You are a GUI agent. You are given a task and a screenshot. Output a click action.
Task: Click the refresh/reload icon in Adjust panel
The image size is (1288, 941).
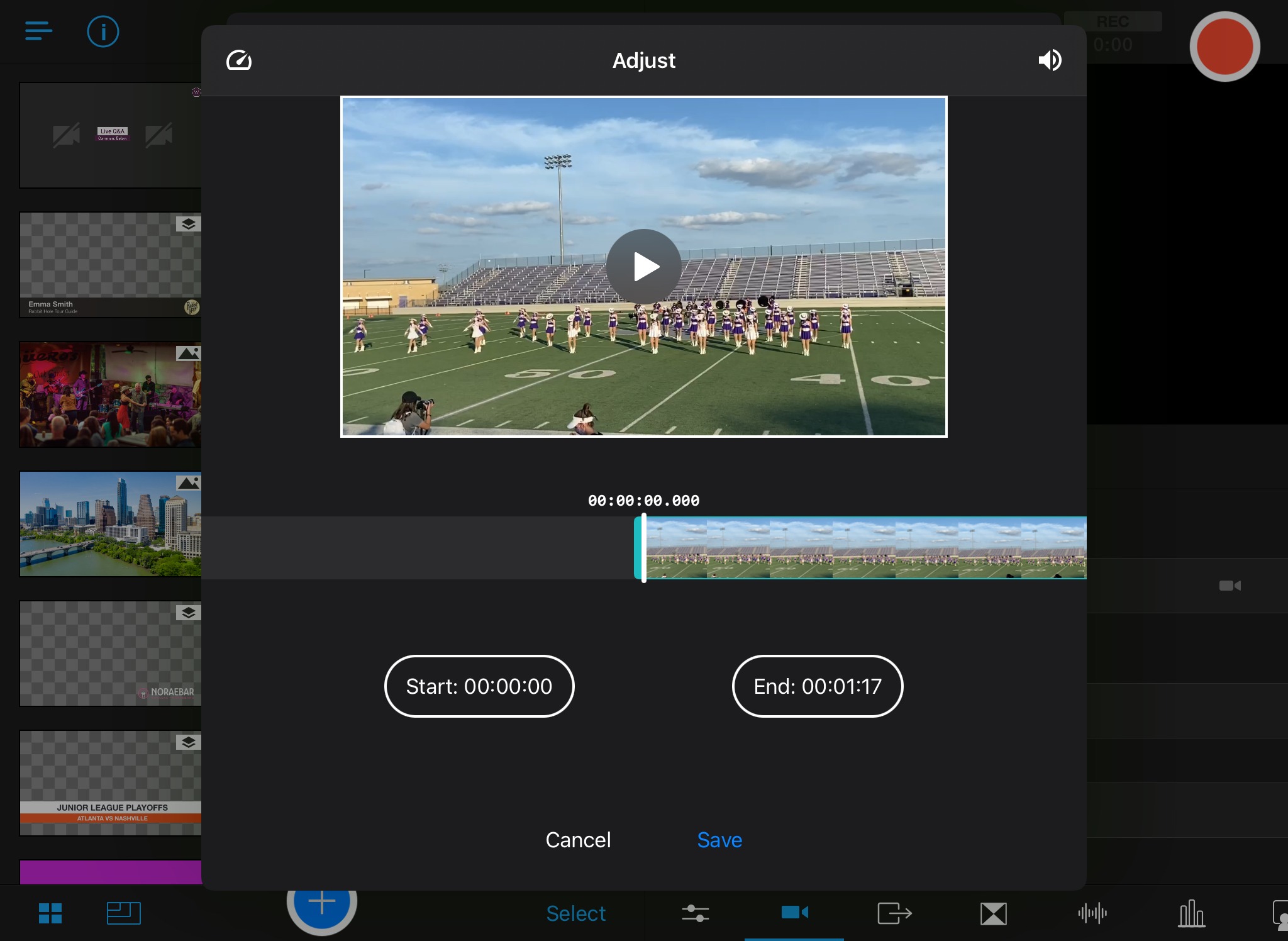239,60
